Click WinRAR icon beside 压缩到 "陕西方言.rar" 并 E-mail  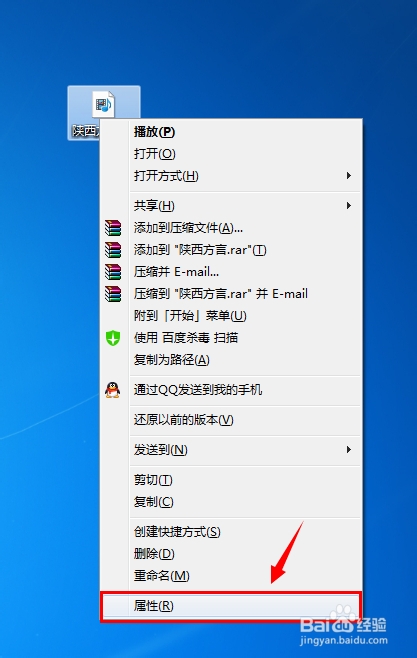pos(113,294)
